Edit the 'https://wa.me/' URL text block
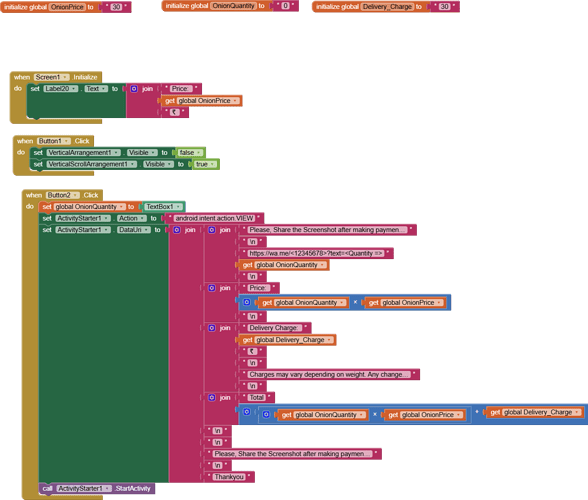 (316, 253)
